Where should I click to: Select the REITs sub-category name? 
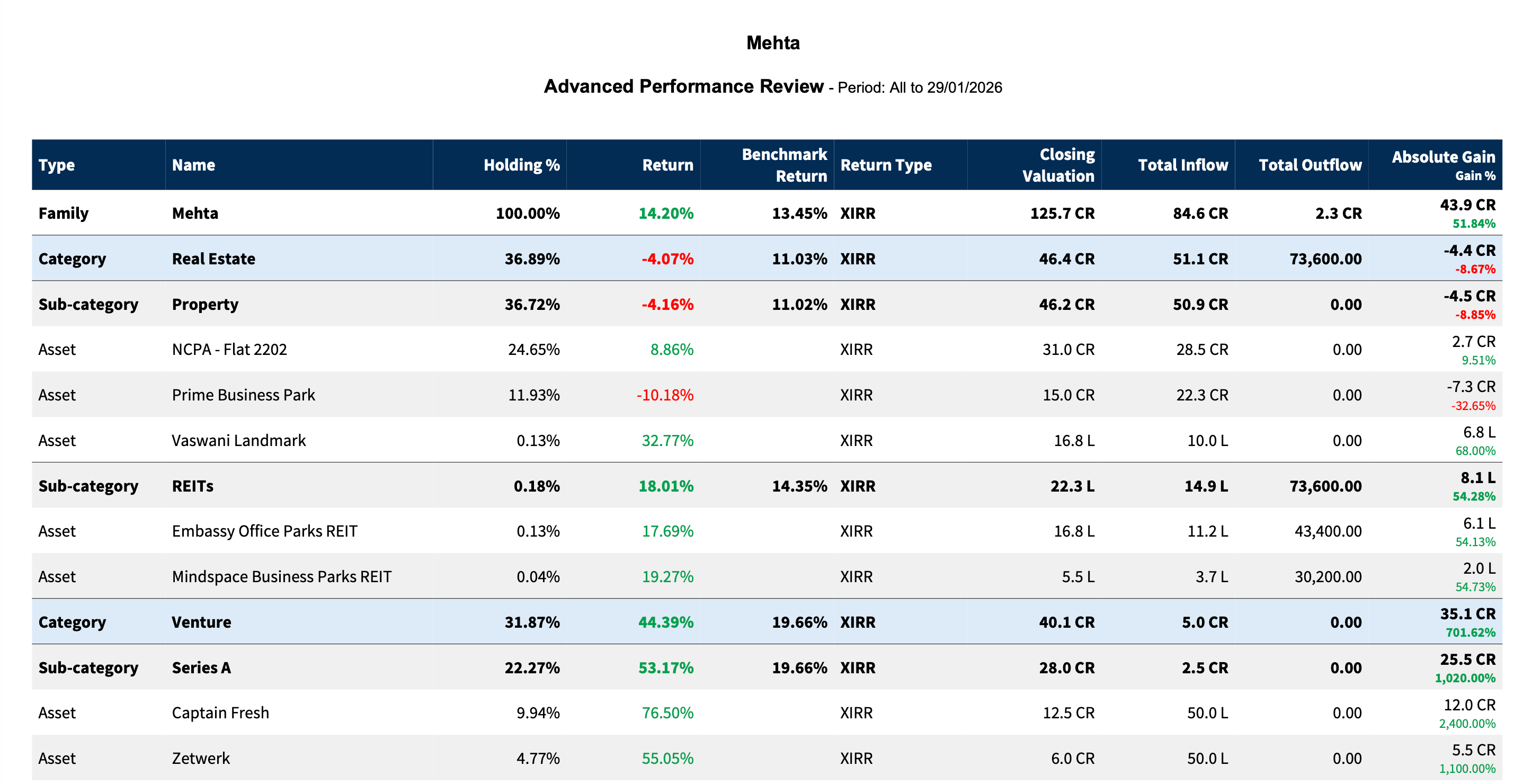[x=192, y=486]
